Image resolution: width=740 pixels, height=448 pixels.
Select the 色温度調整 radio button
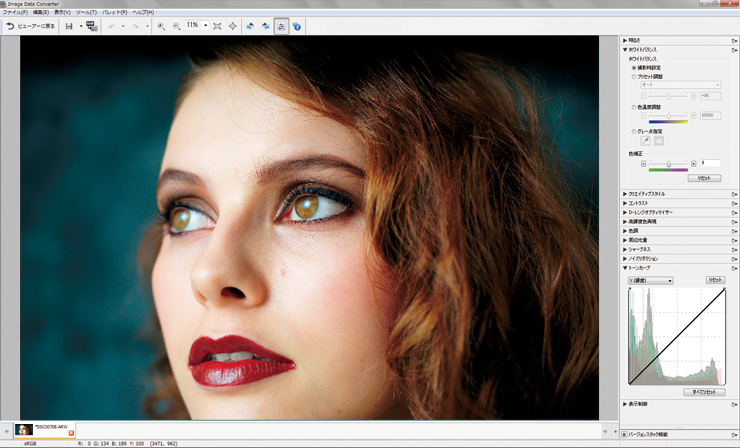[633, 106]
